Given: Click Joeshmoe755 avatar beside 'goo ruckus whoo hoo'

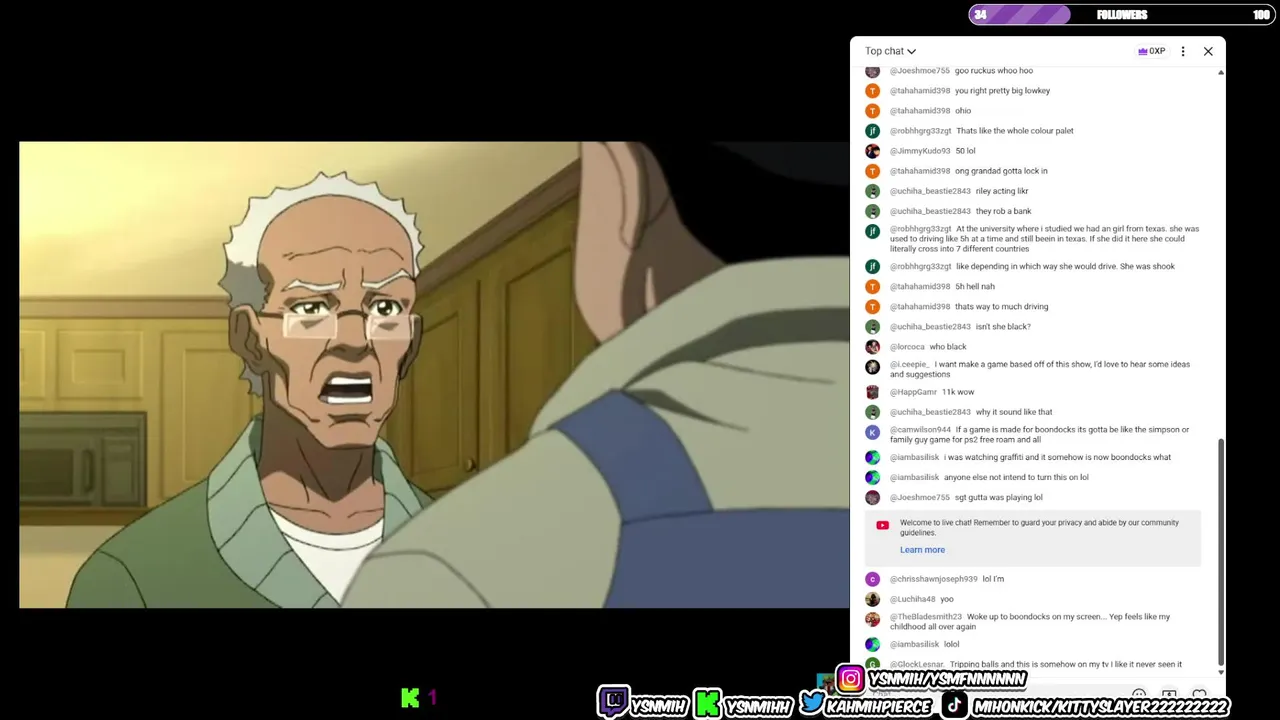Looking at the screenshot, I should (872, 71).
